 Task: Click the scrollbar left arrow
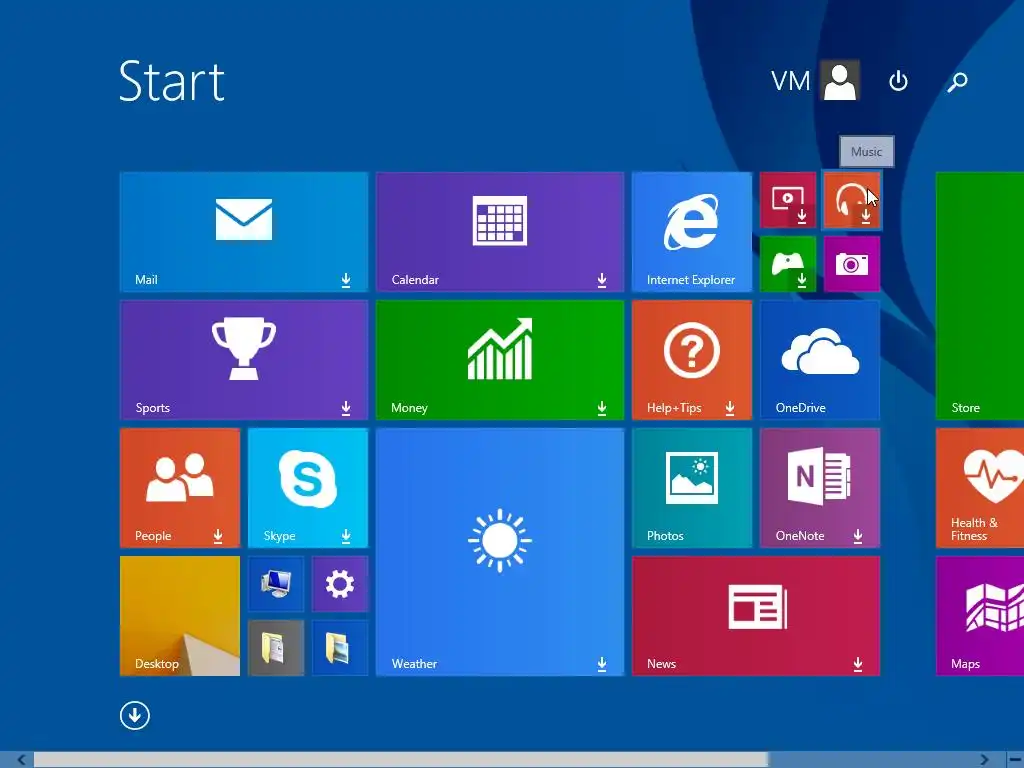[20, 760]
